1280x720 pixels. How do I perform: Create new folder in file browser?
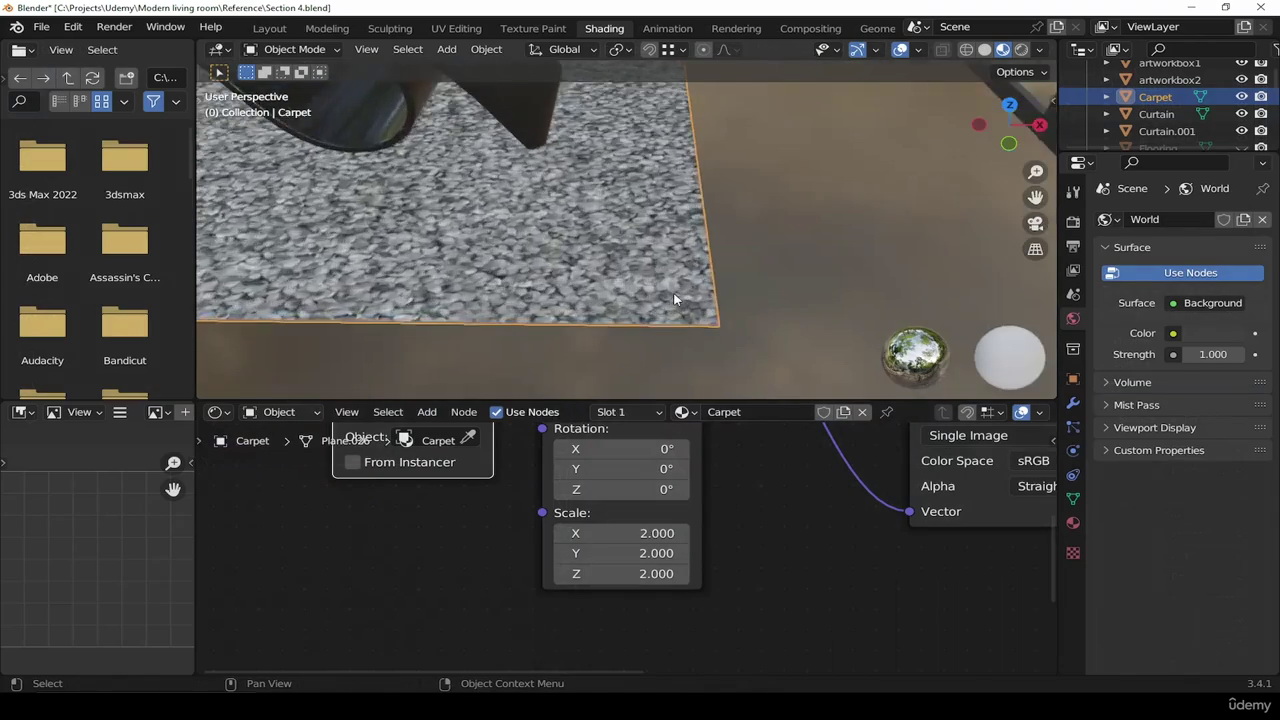click(126, 78)
